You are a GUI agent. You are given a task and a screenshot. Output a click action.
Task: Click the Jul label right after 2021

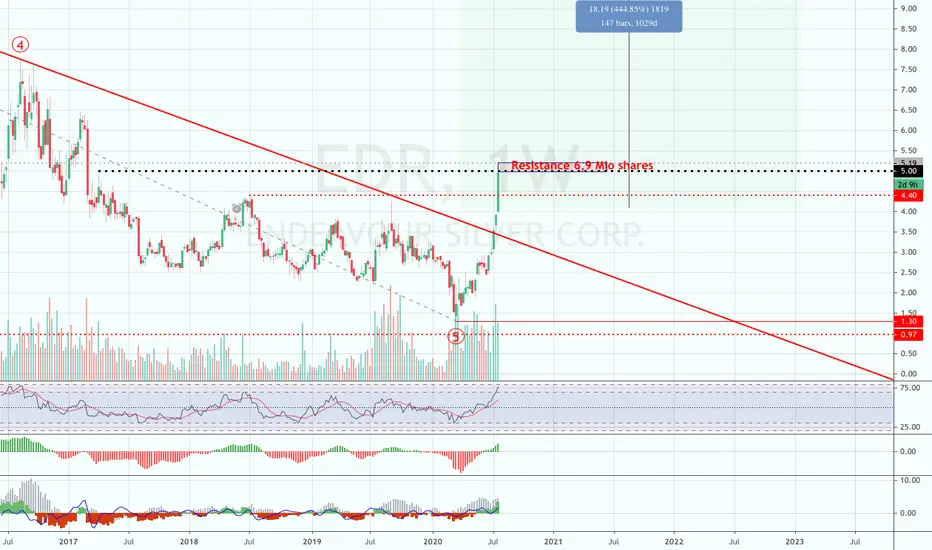pyautogui.click(x=613, y=542)
